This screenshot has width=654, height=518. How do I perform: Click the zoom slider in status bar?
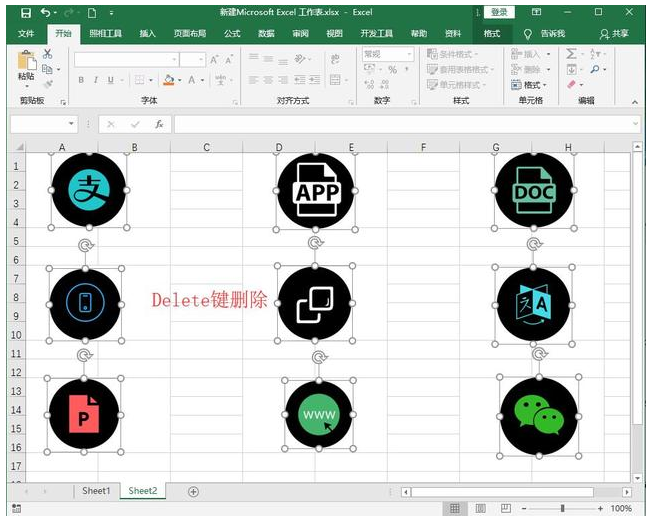[562, 508]
